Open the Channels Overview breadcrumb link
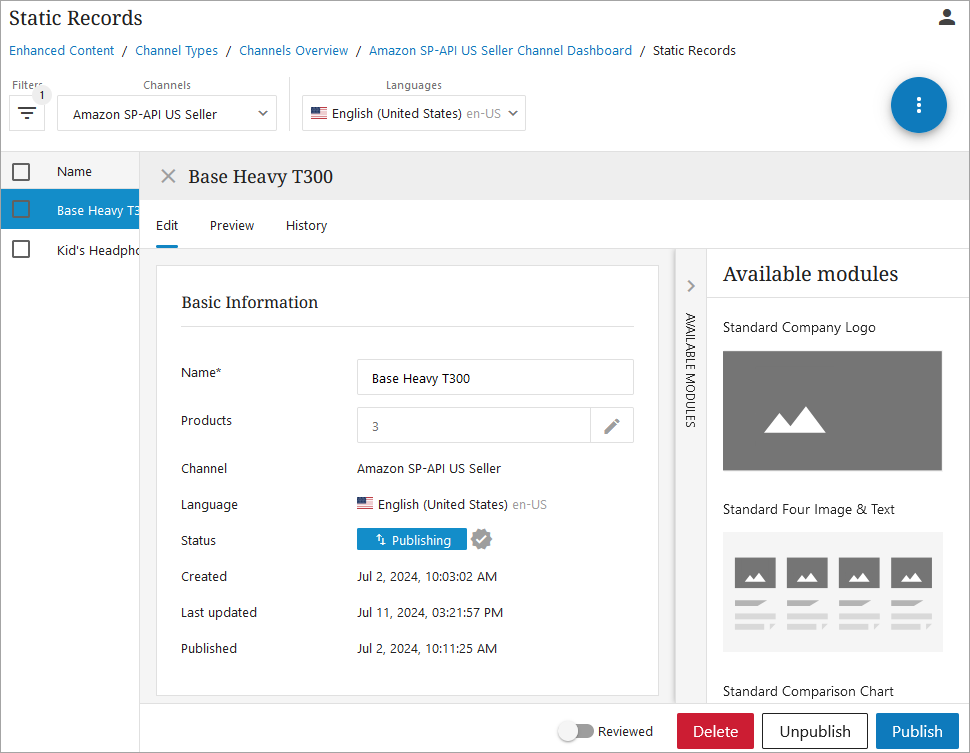The image size is (970, 753). pyautogui.click(x=294, y=51)
